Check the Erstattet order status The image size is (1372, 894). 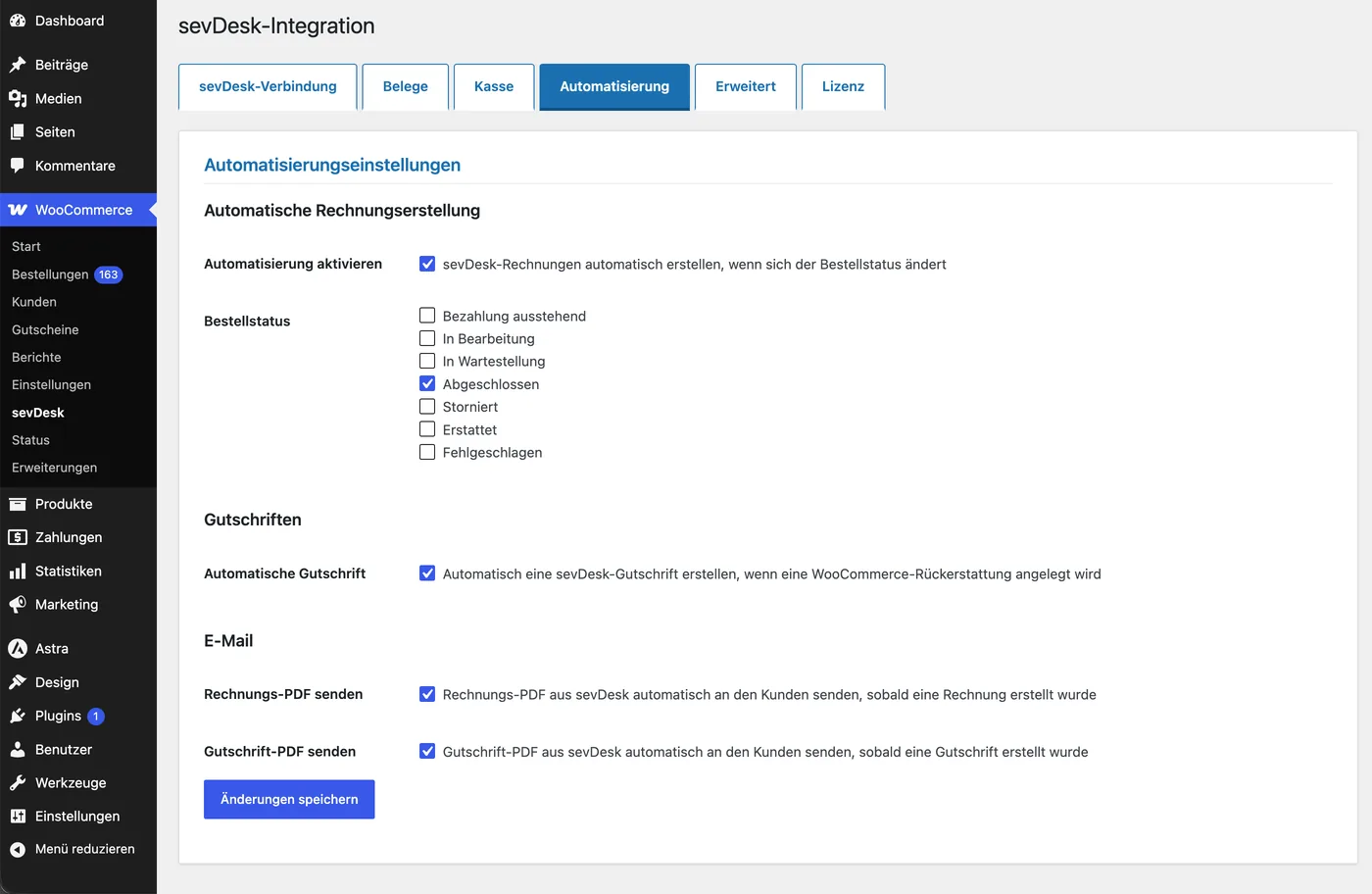(x=427, y=429)
